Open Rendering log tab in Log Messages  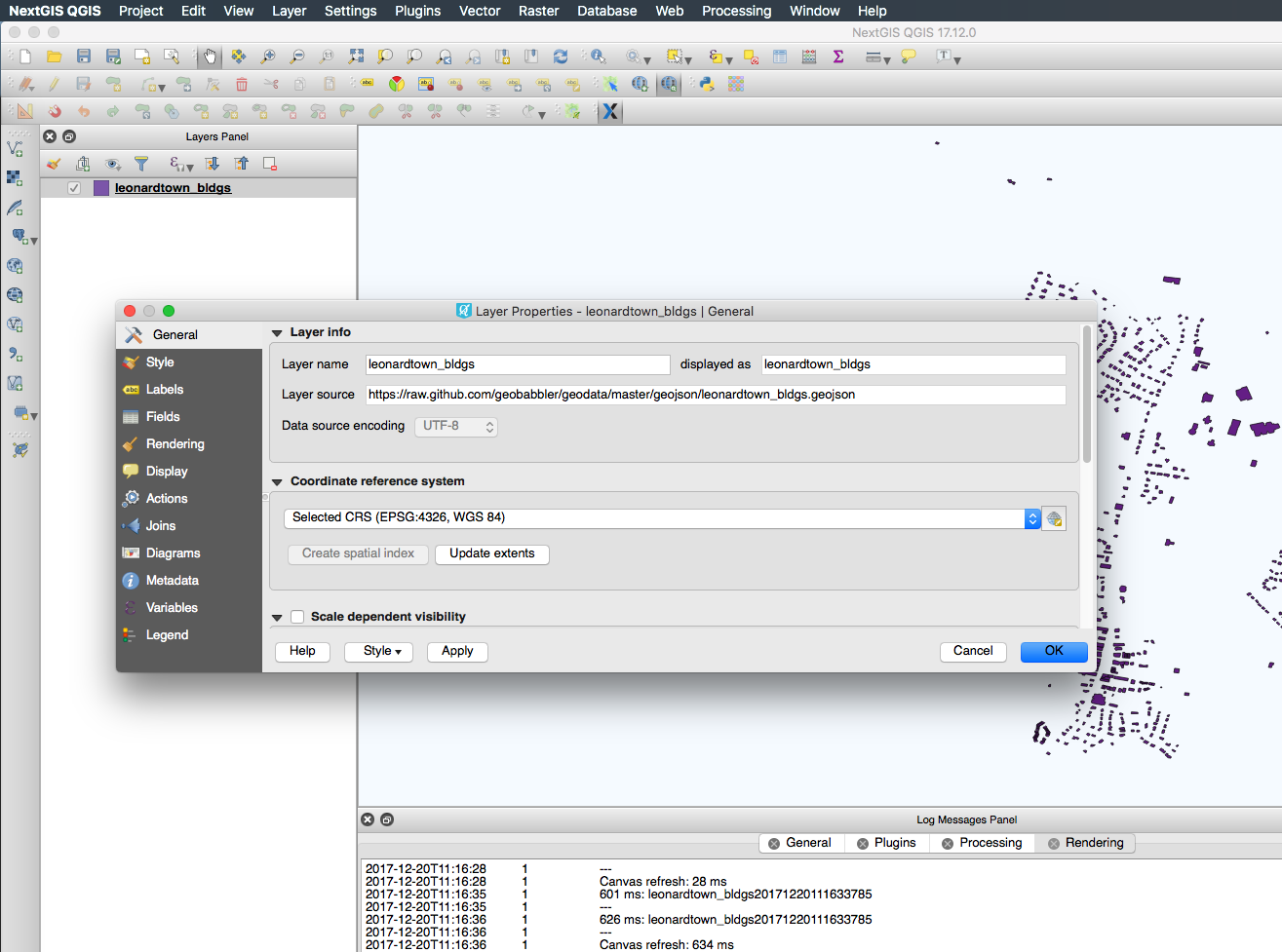click(x=1084, y=843)
